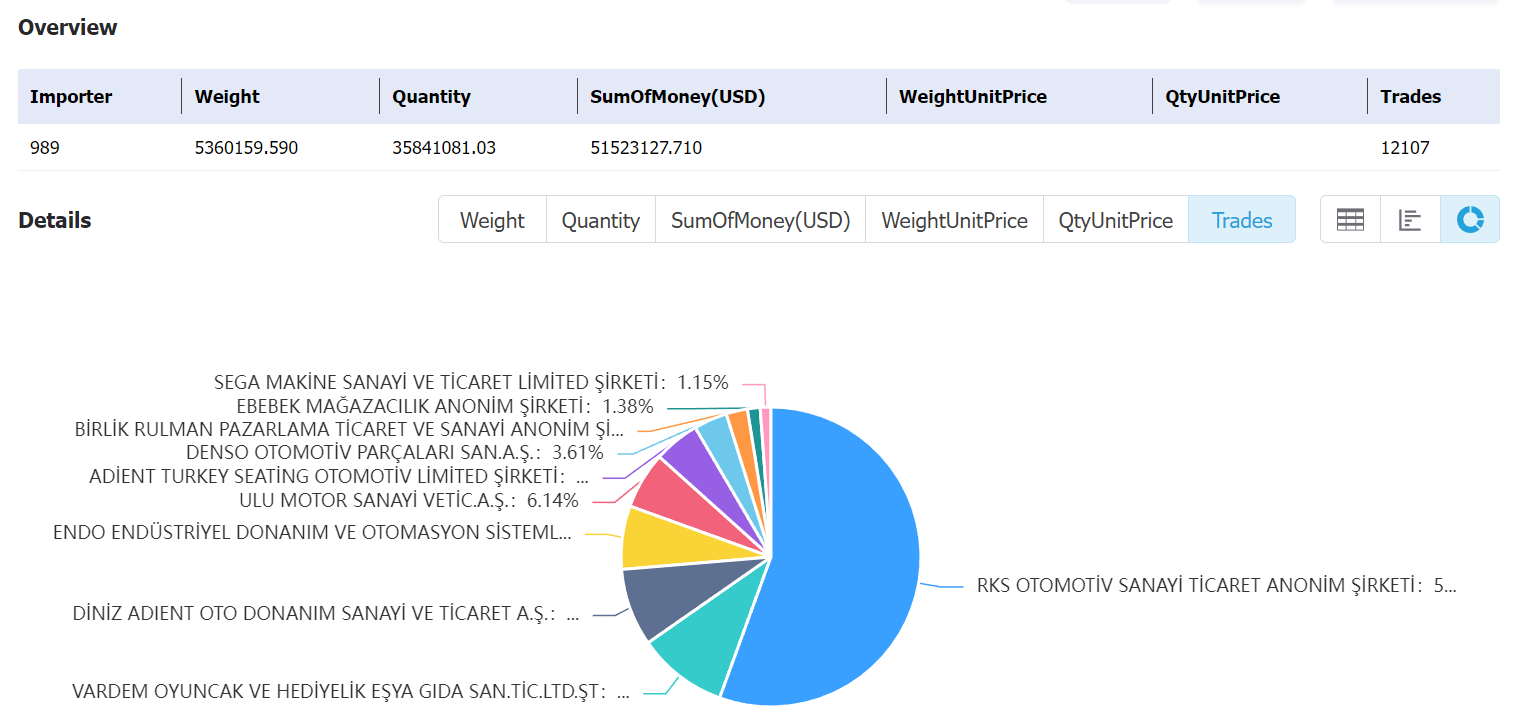Select the pie chart view icon
The height and width of the screenshot is (719, 1516).
point(1470,220)
